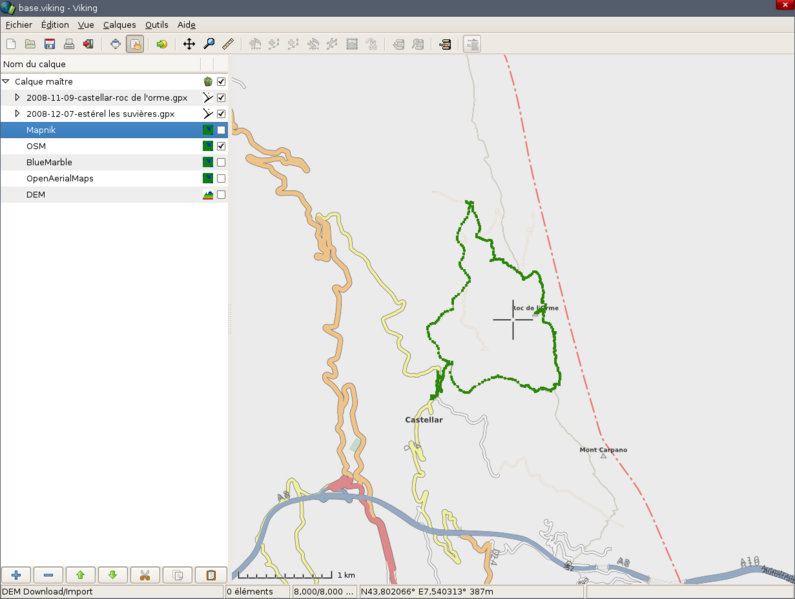Image resolution: width=795 pixels, height=599 pixels.
Task: Collapse the Calque maître tree node
Action: (x=6, y=82)
